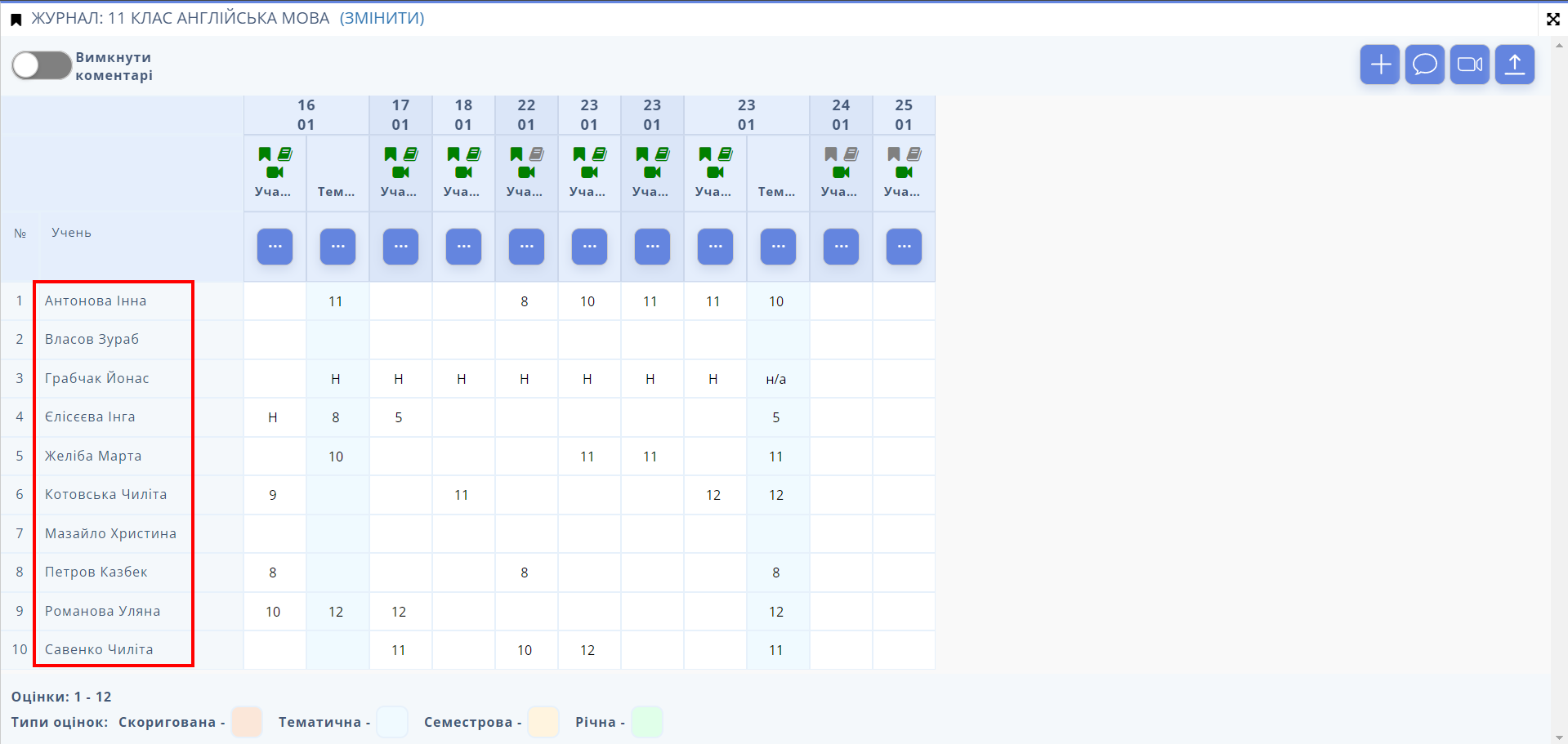The height and width of the screenshot is (744, 1568).
Task: Toggle the 'Вимкнути коментарі' switch
Action: click(42, 65)
